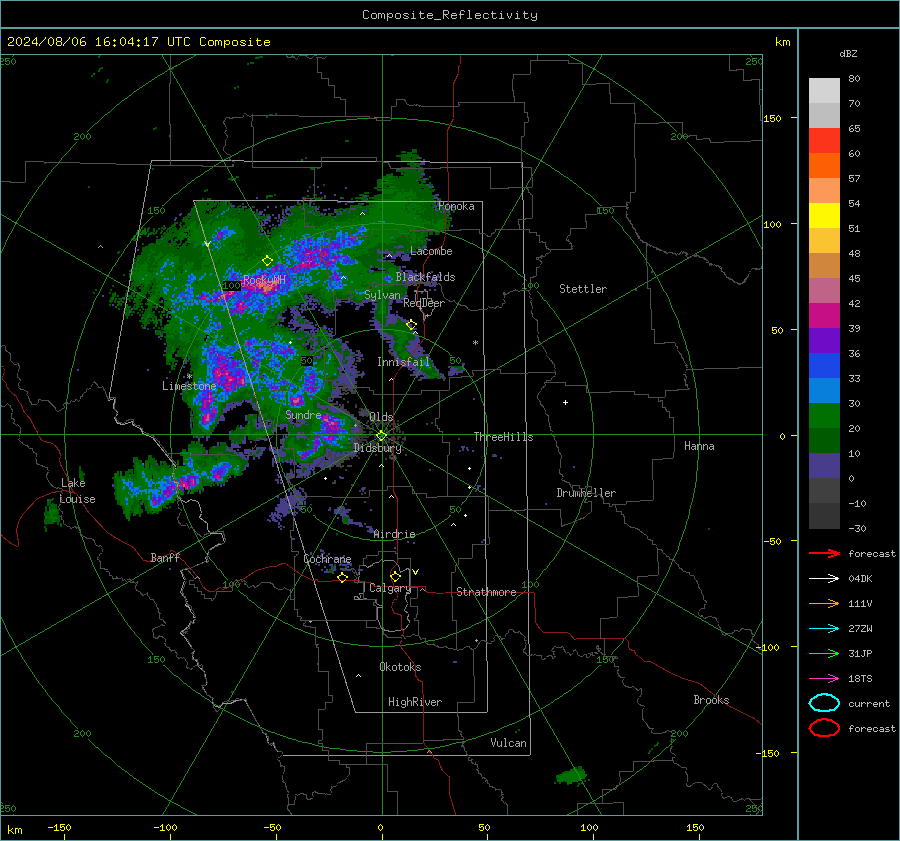Click the yellow V marker northeast of Calgary

click(415, 572)
